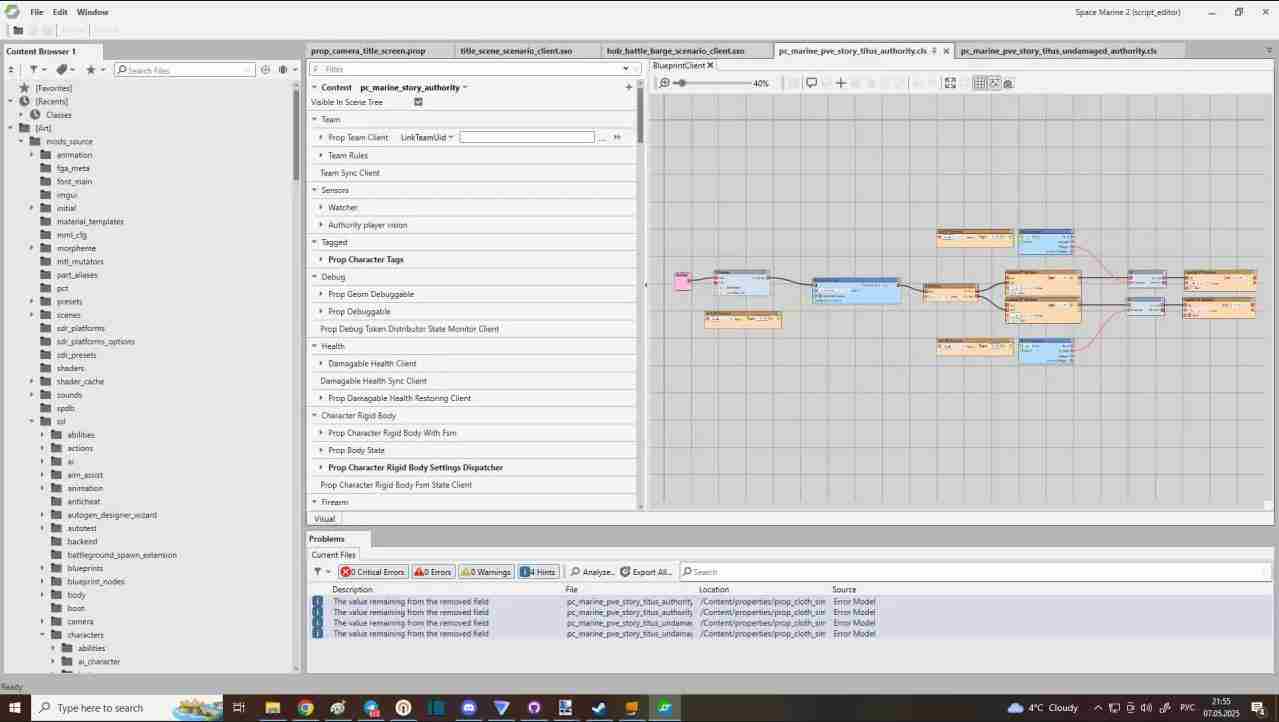Screen dimensions: 1279x722
Task: Click the comment bubble icon in blueprint toolbar
Action: pos(812,83)
